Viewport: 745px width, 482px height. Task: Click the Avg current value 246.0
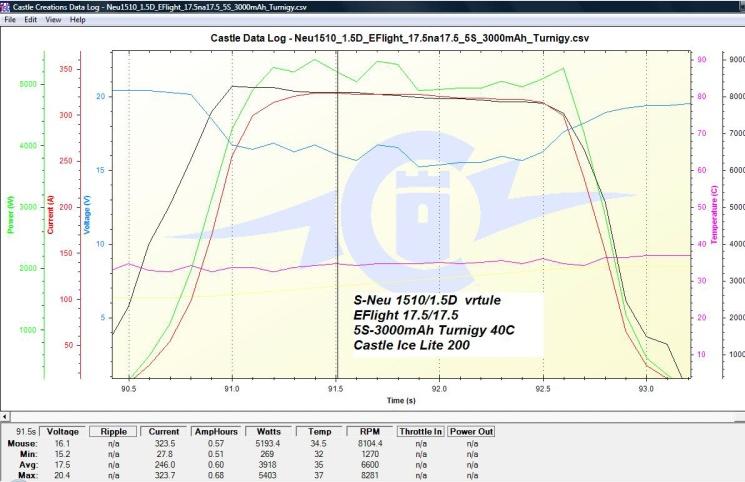click(165, 465)
